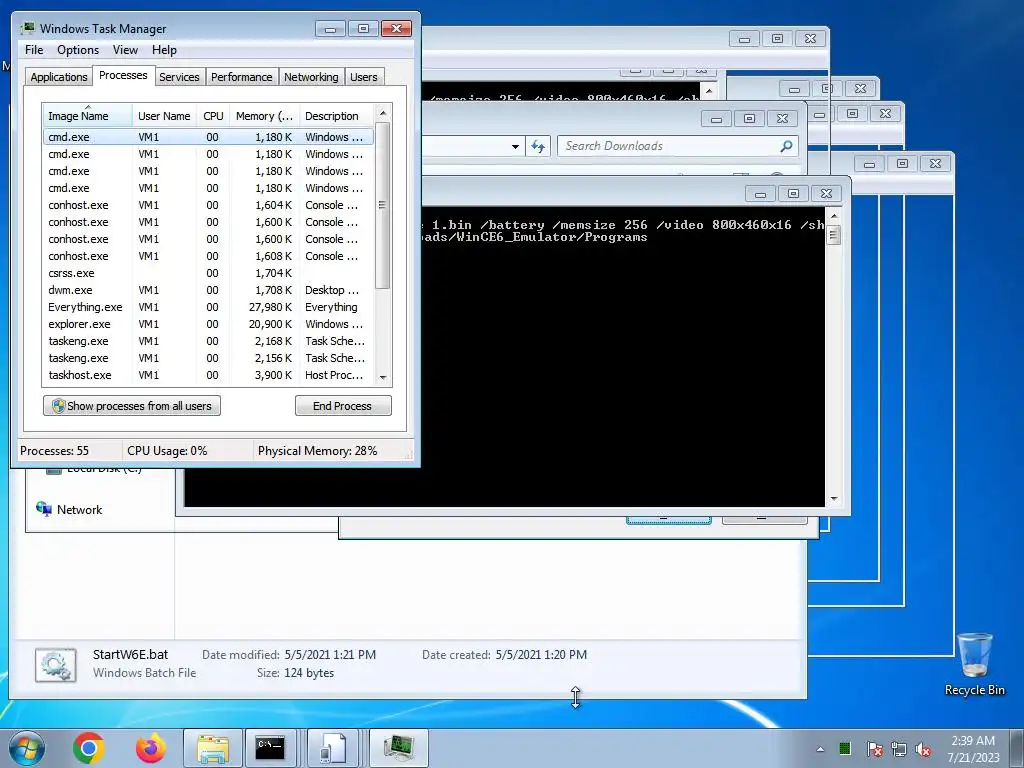Sort processes by the CPU column header
This screenshot has height=768, width=1024.
213,116
